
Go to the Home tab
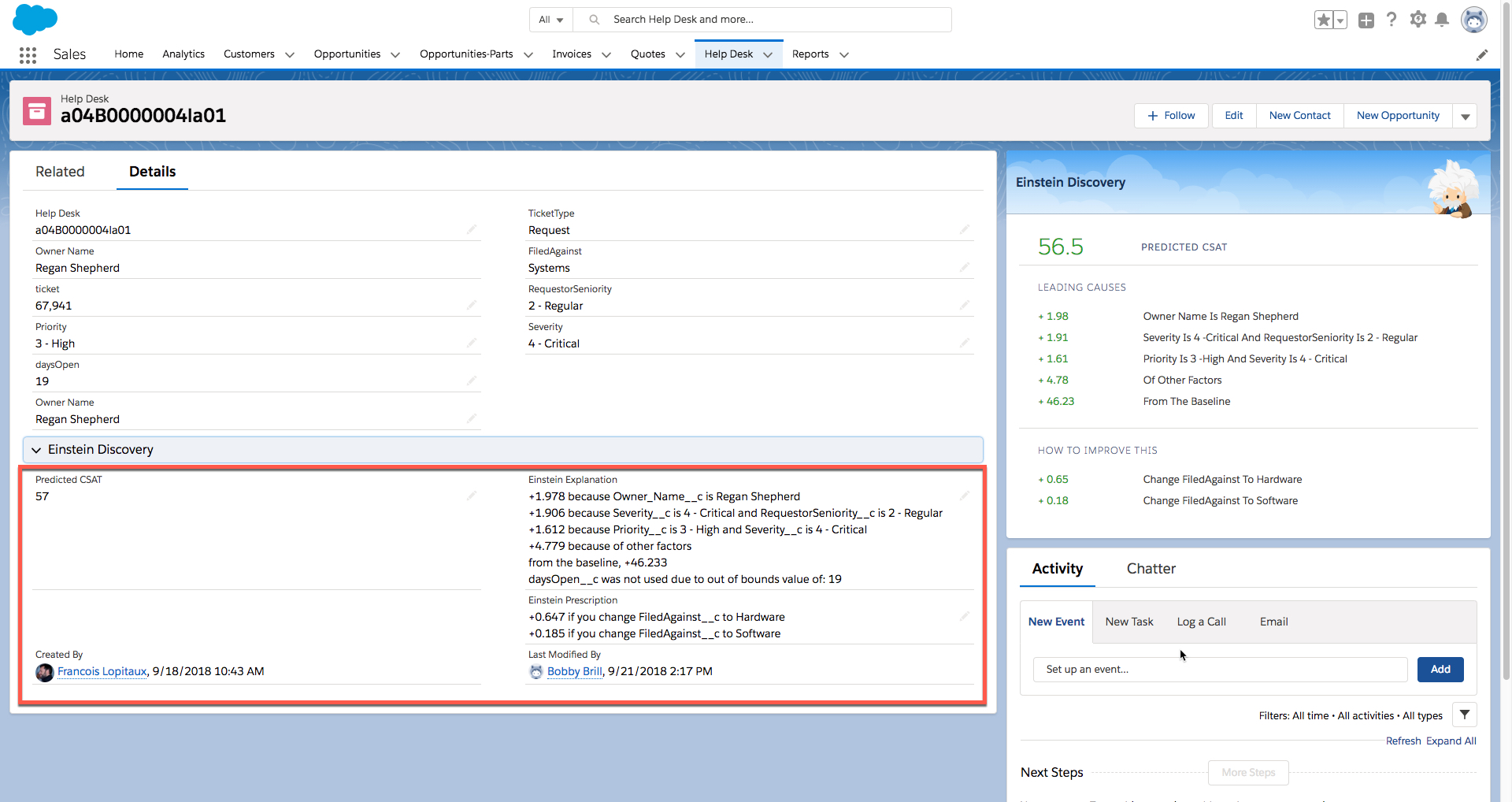point(128,54)
